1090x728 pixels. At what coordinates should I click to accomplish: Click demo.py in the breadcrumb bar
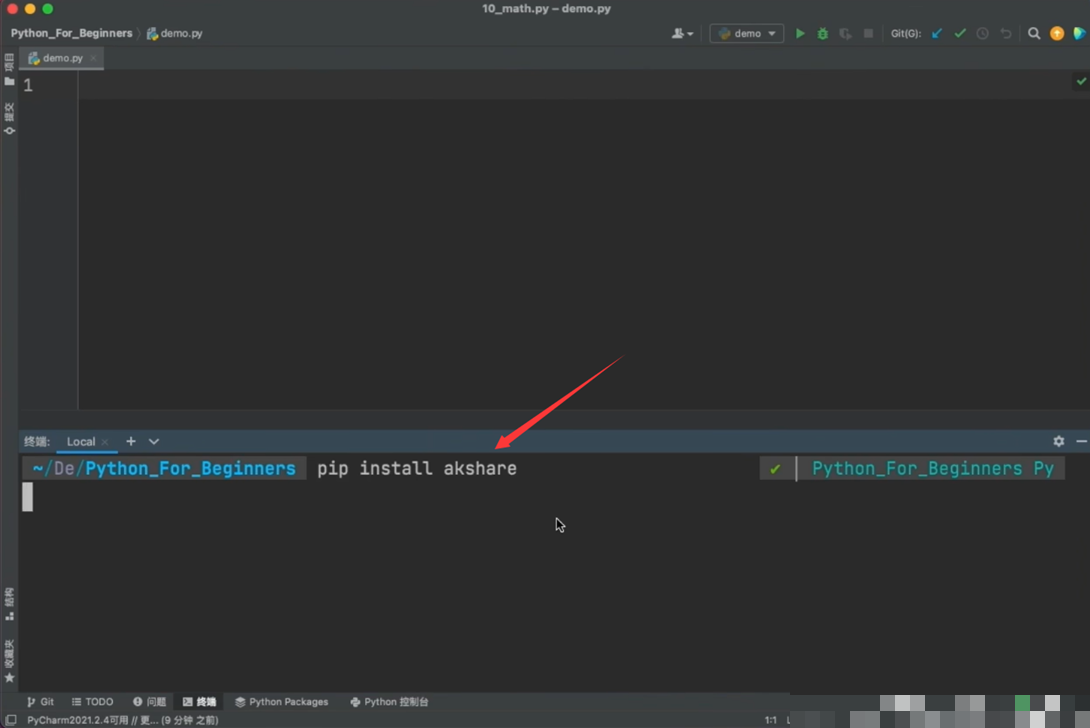175,33
